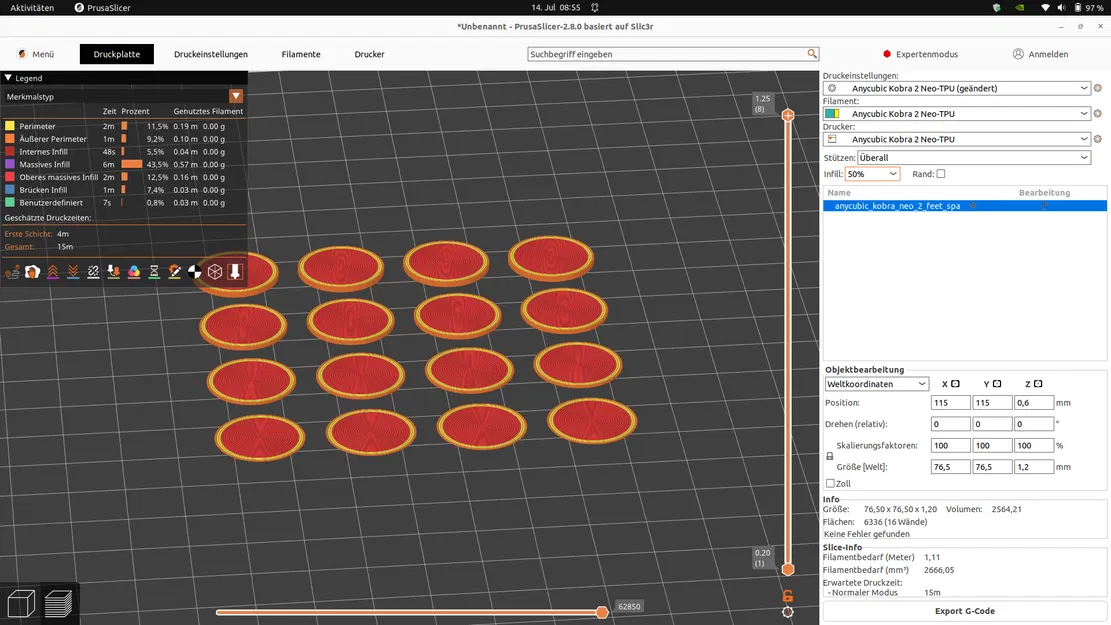This screenshot has width=1111, height=625.
Task: Click the orange lock on vertical slider
Action: (787, 596)
